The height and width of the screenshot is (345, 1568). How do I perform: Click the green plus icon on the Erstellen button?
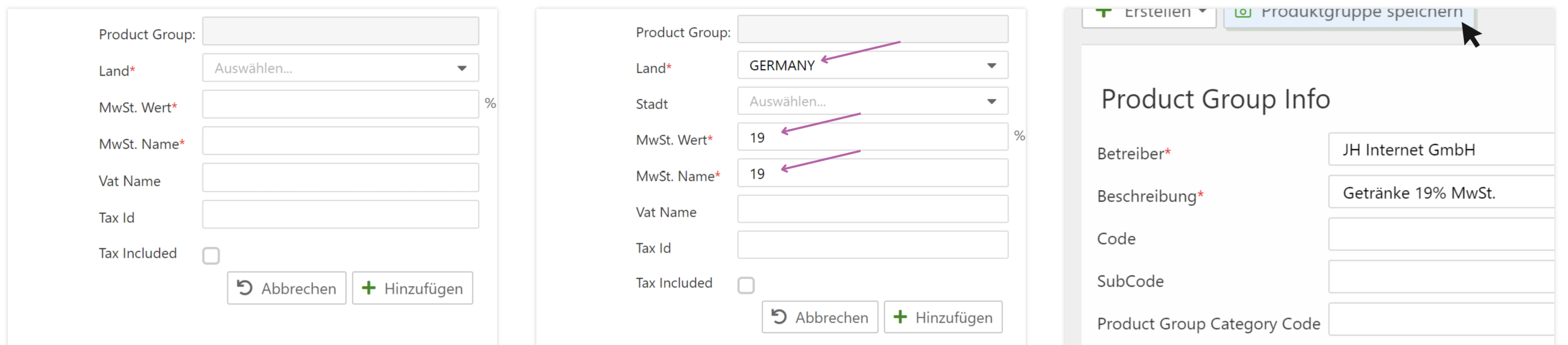tap(1103, 12)
